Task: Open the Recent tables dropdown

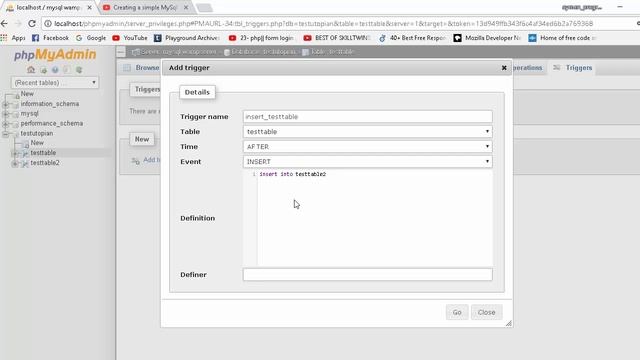Action: (54, 83)
